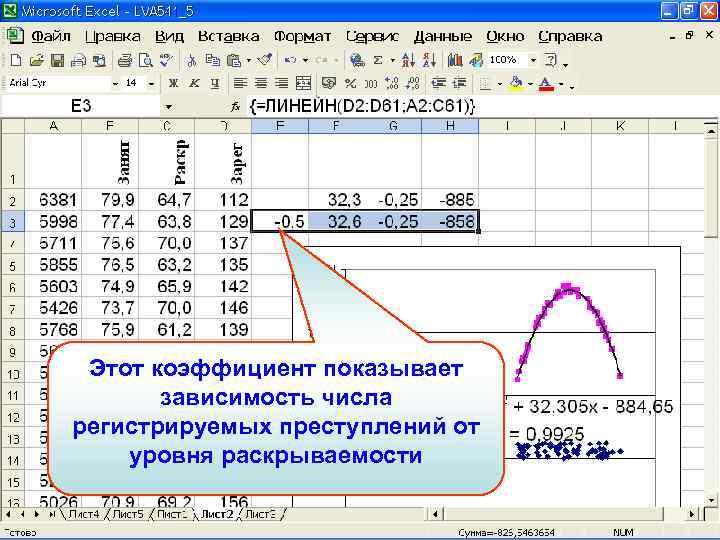This screenshot has width=720, height=540.
Task: Toggle left text alignment
Action: tap(240, 84)
